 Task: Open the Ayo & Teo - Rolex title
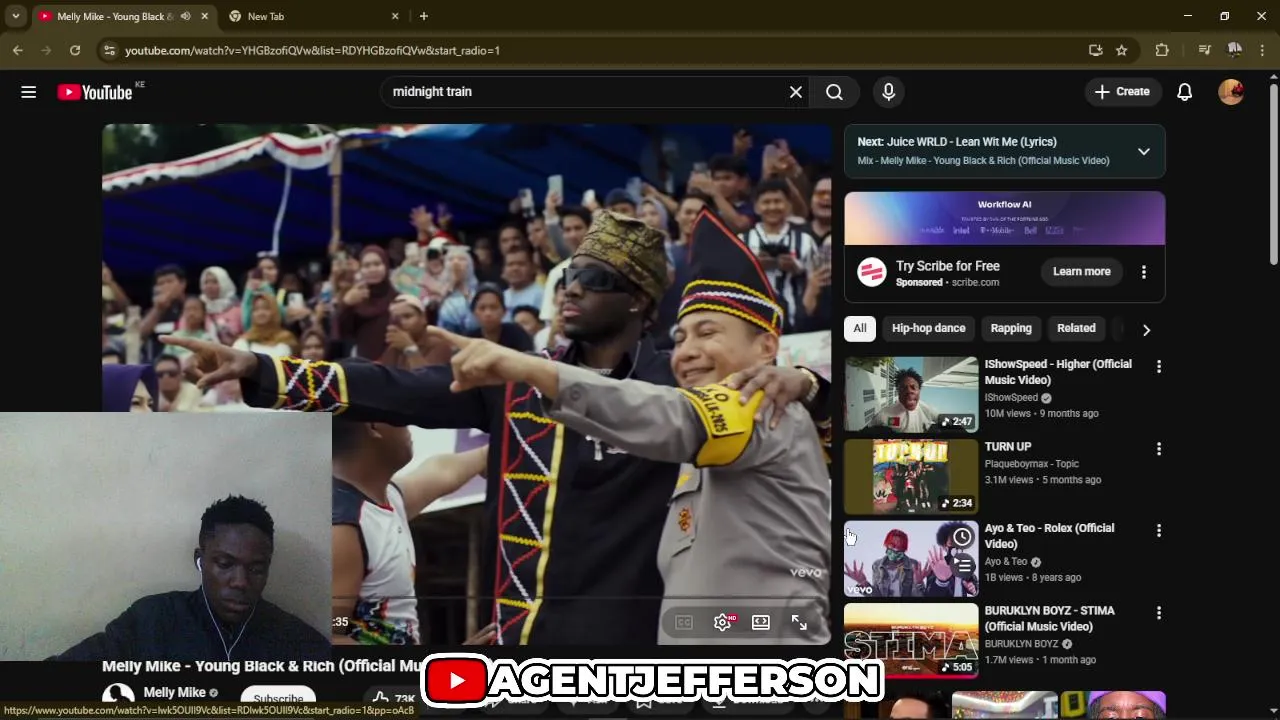(1049, 536)
